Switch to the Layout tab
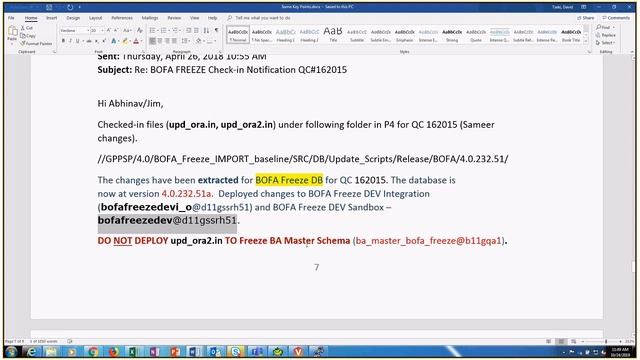 click(96, 18)
